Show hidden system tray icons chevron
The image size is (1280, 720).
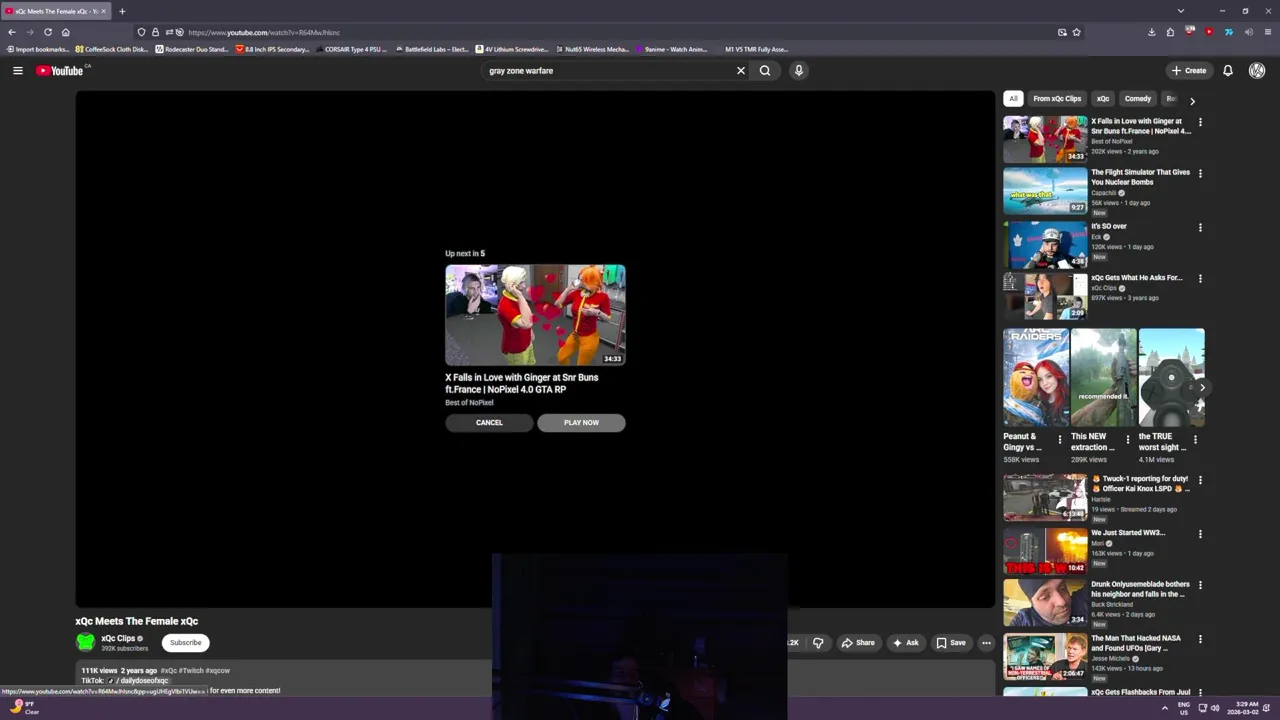(1164, 708)
